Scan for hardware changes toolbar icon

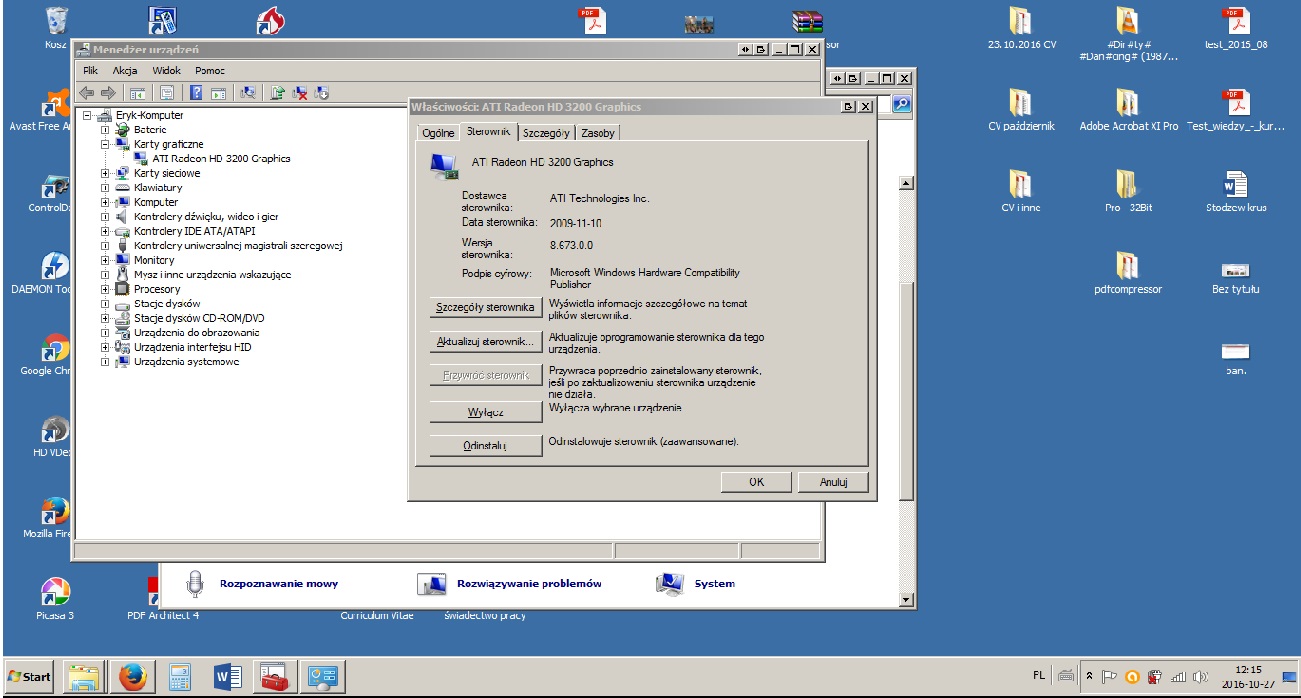(x=248, y=93)
